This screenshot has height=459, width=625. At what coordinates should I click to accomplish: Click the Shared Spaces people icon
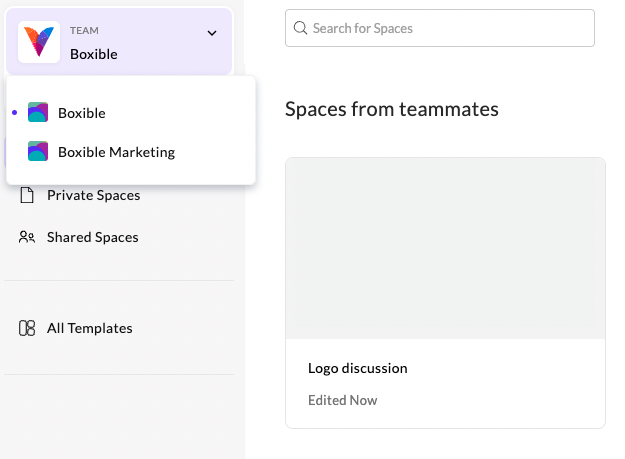pos(27,237)
